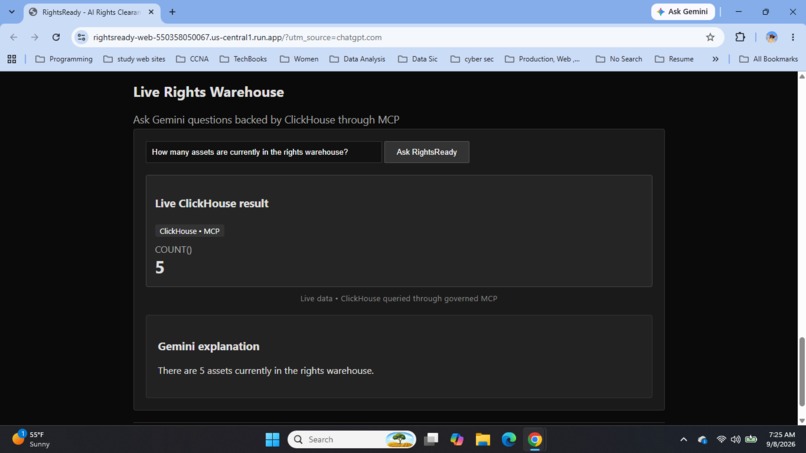Close the RightsReady tab
Screen dimensions: 806x453
tap(151, 12)
